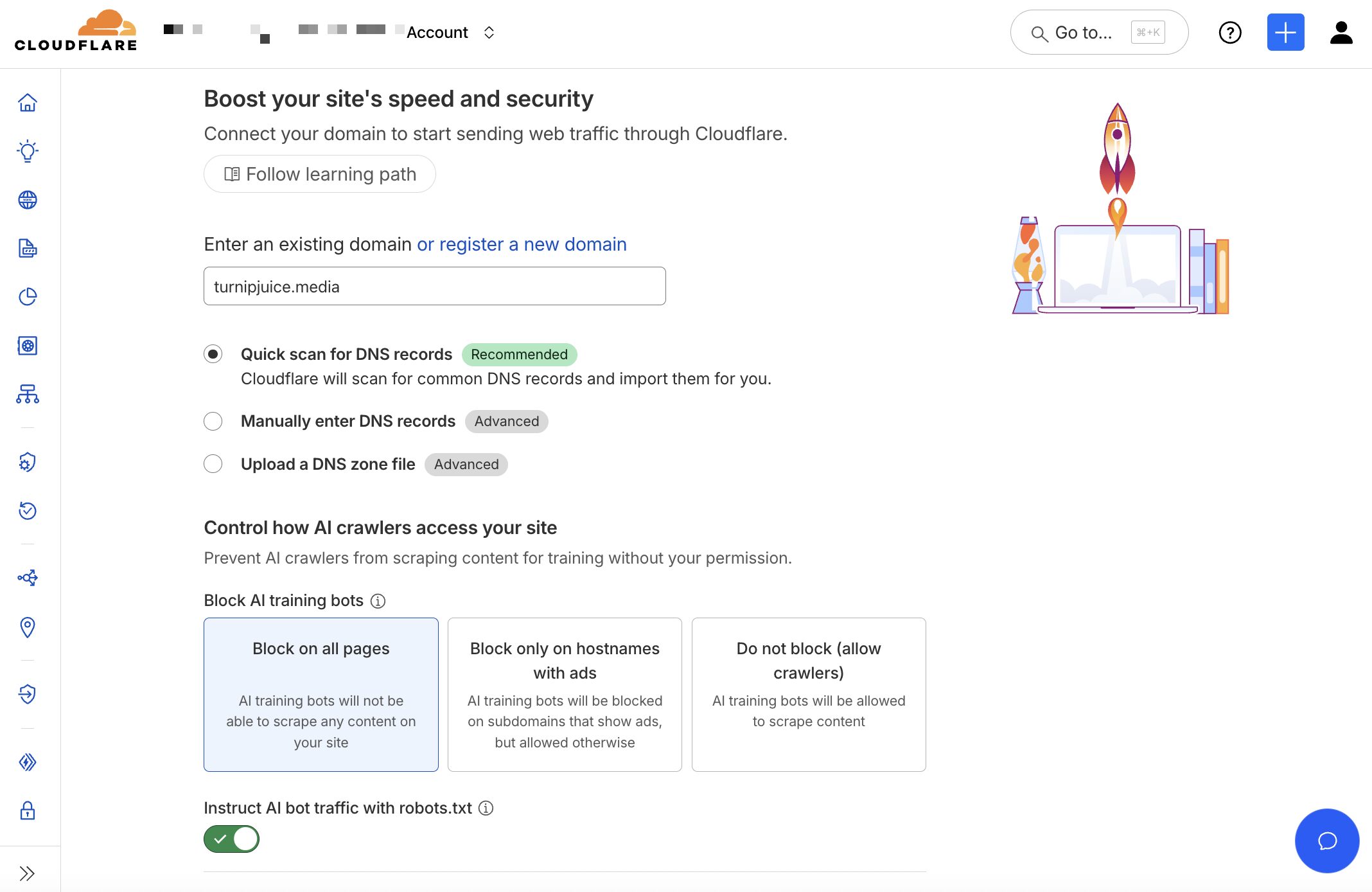Click the Follow learning path button
Screen dimensions: 1372x892
click(319, 174)
